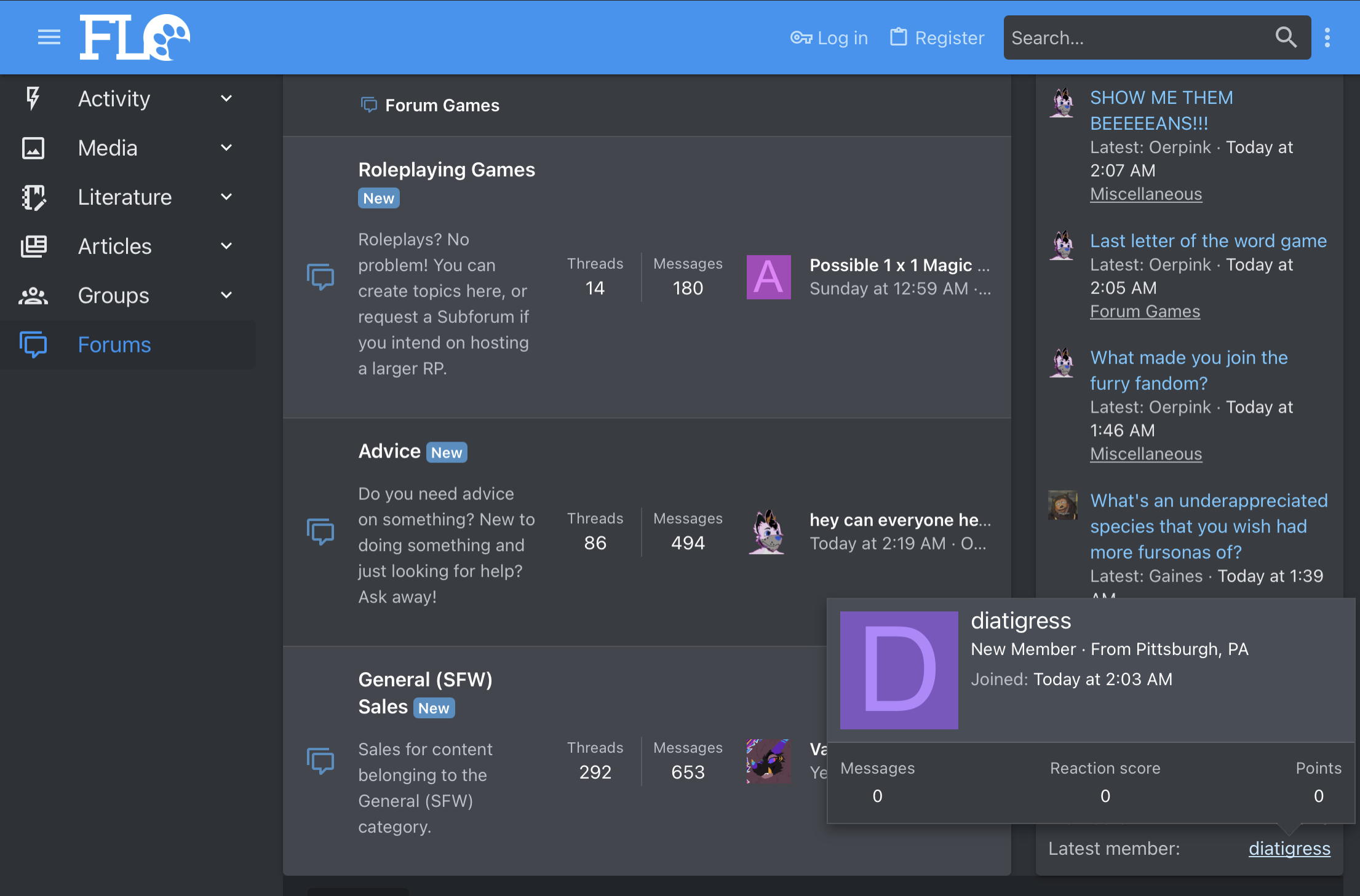Click the Forums chat bubbles icon
This screenshot has height=896, width=1360.
[x=33, y=344]
